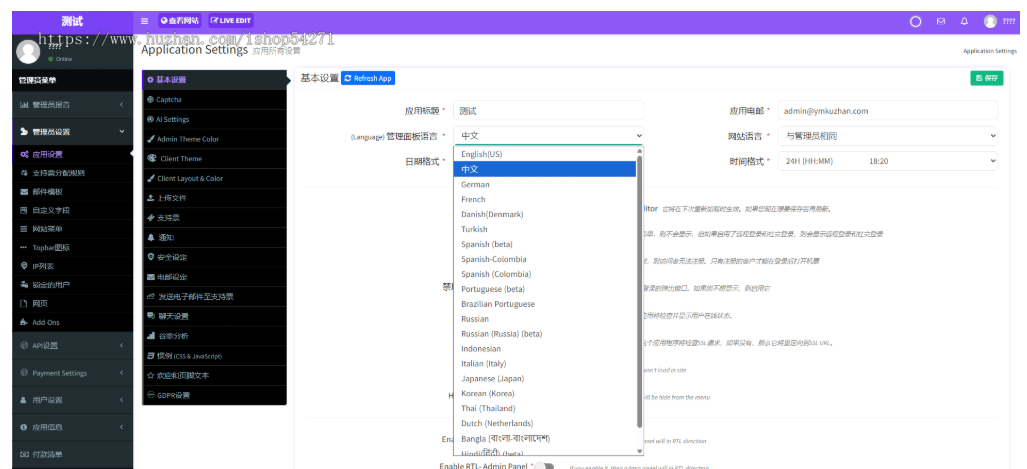Click the 应用设置 gears icon in sidebar

click(x=24, y=155)
